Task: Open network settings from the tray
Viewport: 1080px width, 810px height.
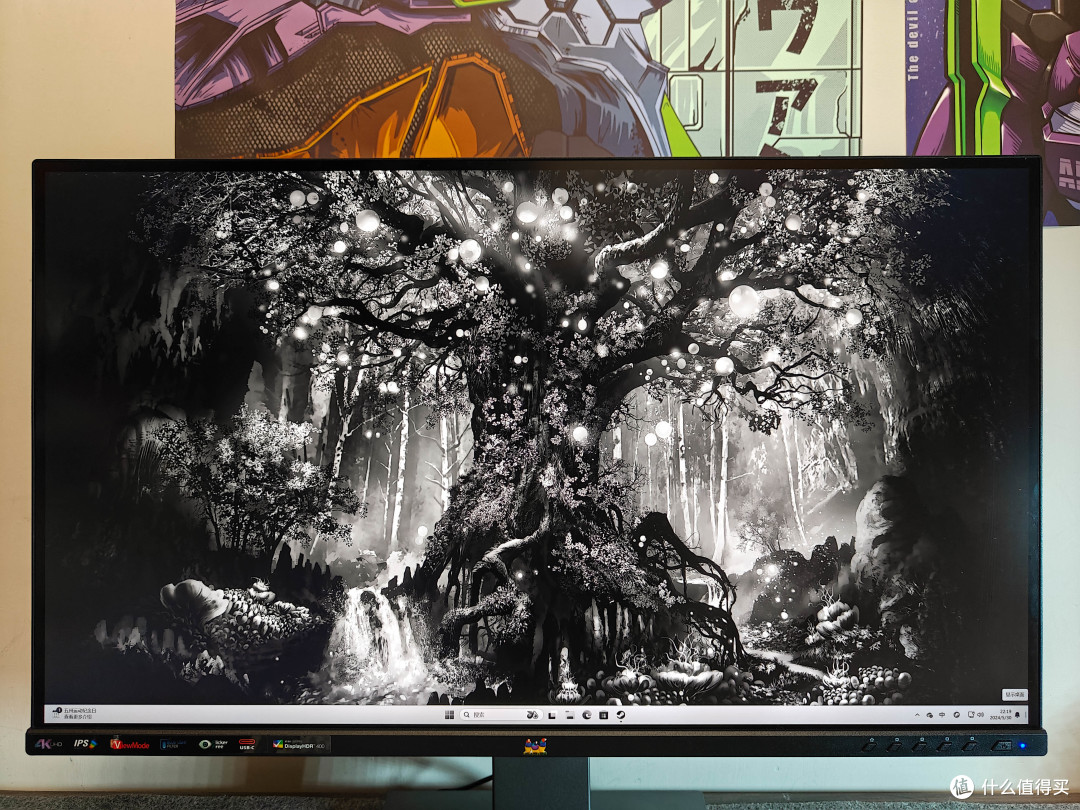Action: [971, 715]
